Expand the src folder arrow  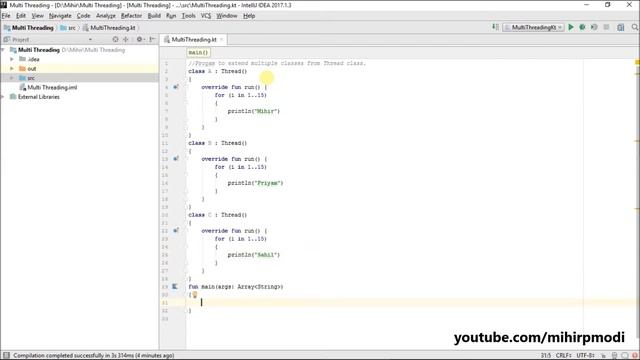12,78
